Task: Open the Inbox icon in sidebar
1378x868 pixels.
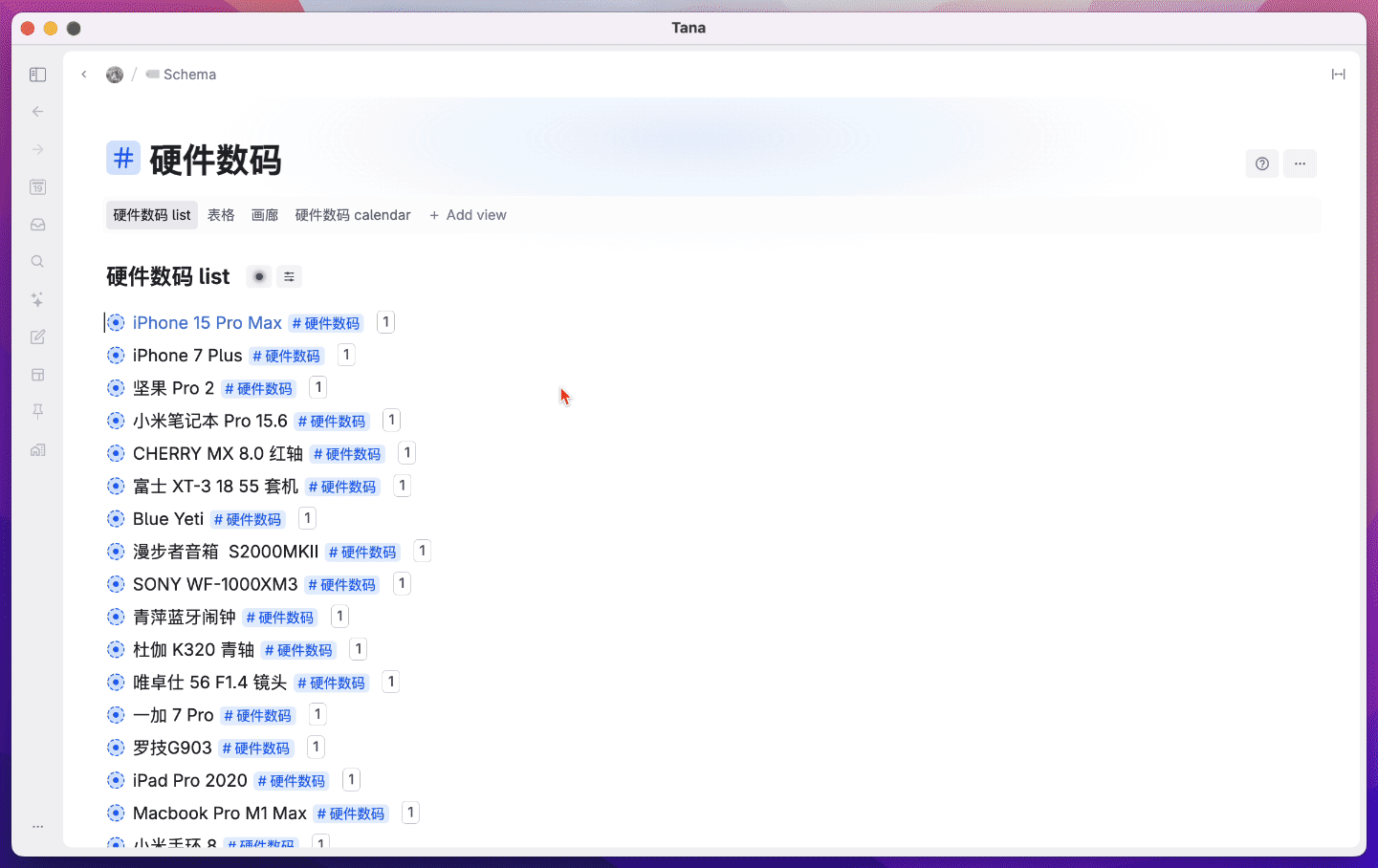Action: tap(37, 225)
